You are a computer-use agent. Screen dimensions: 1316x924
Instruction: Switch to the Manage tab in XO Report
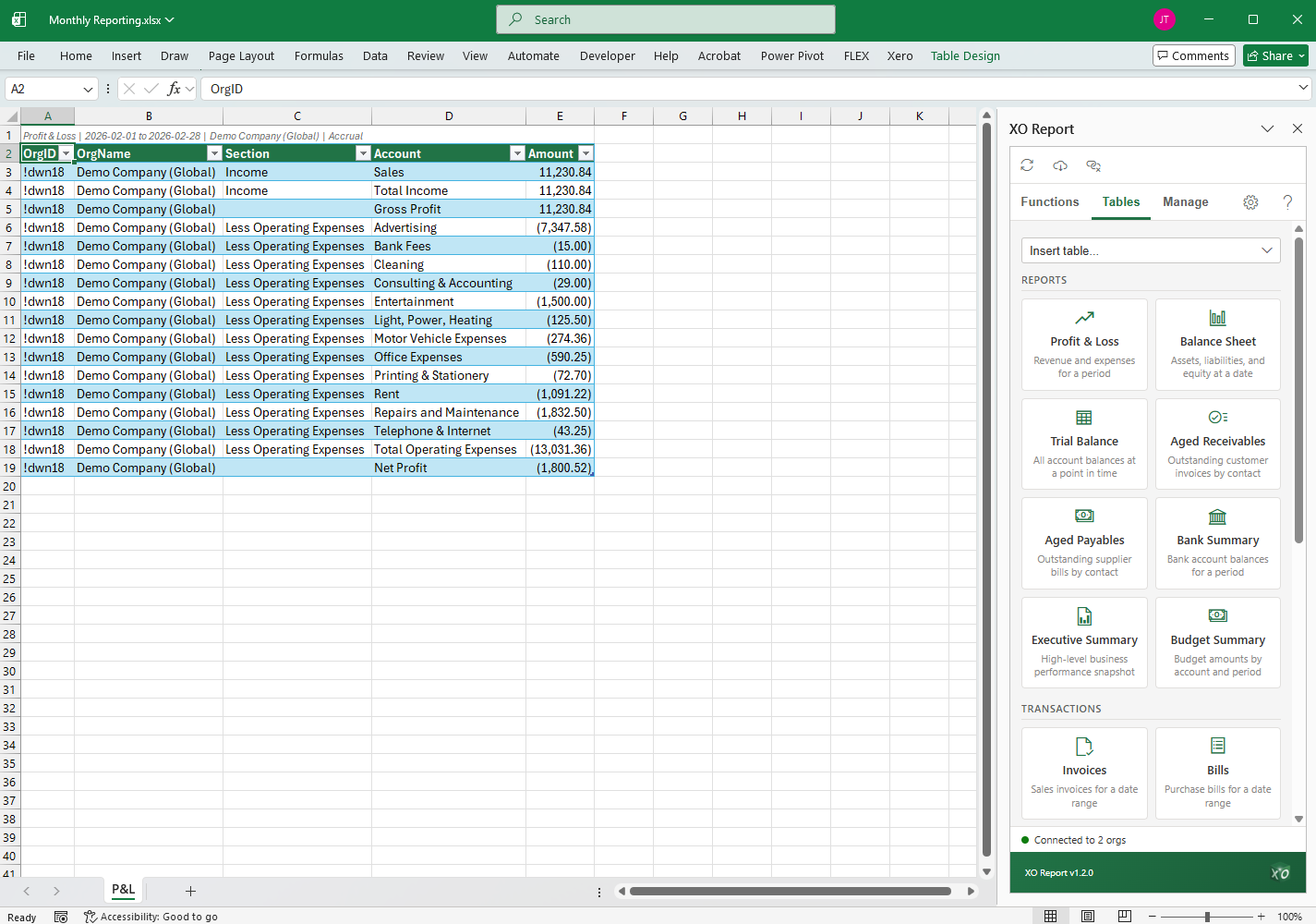pos(1186,201)
